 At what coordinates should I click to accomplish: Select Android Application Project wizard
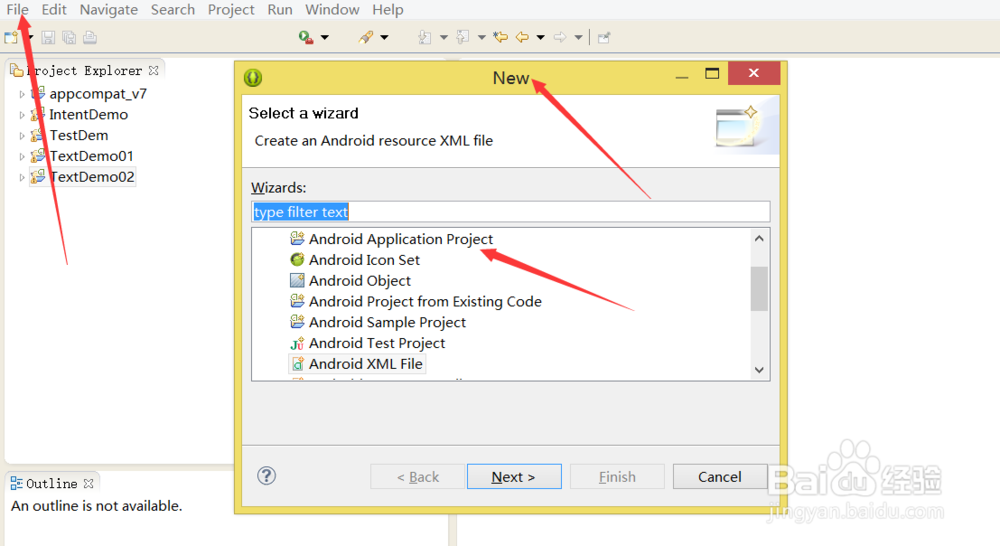pos(401,239)
